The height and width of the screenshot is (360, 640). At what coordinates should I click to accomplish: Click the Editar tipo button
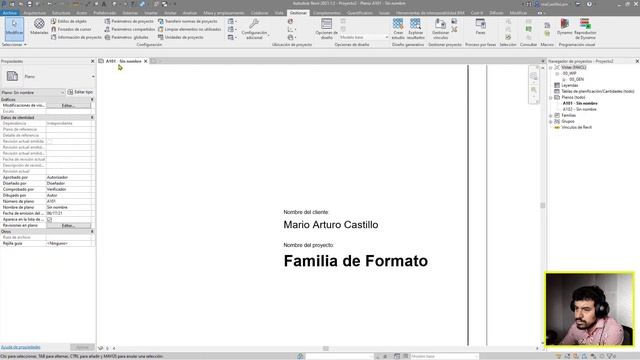(x=80, y=92)
